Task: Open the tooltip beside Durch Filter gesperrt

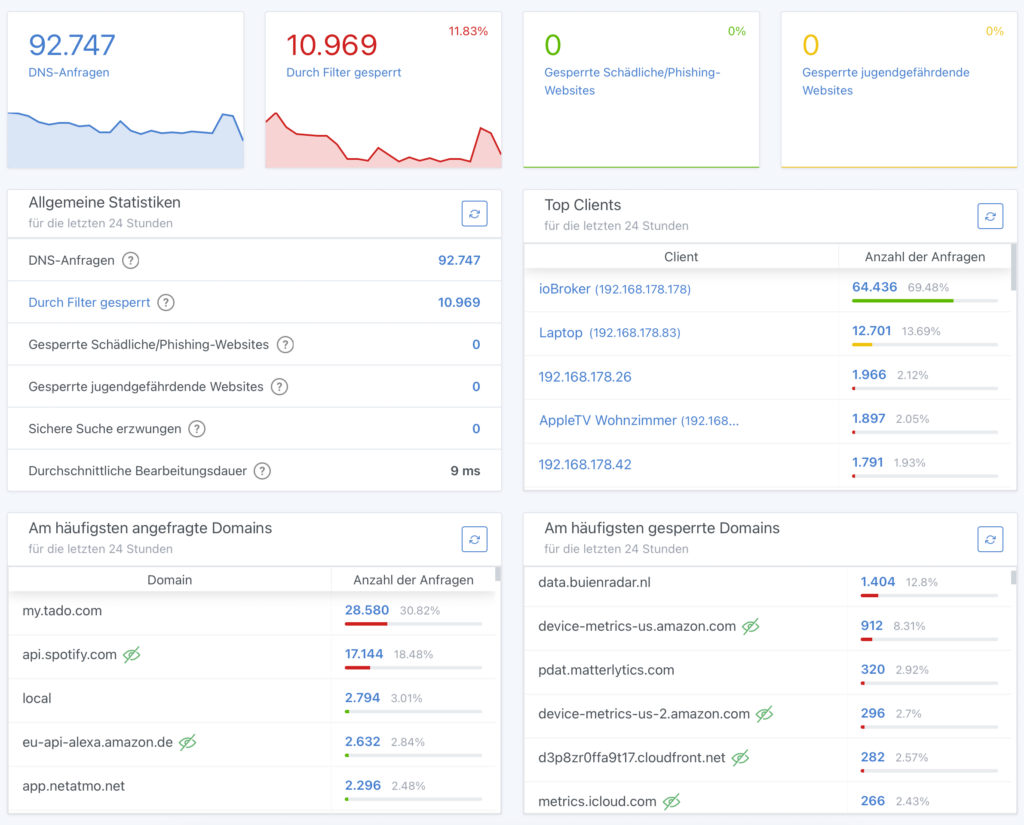Action: pyautogui.click(x=166, y=302)
